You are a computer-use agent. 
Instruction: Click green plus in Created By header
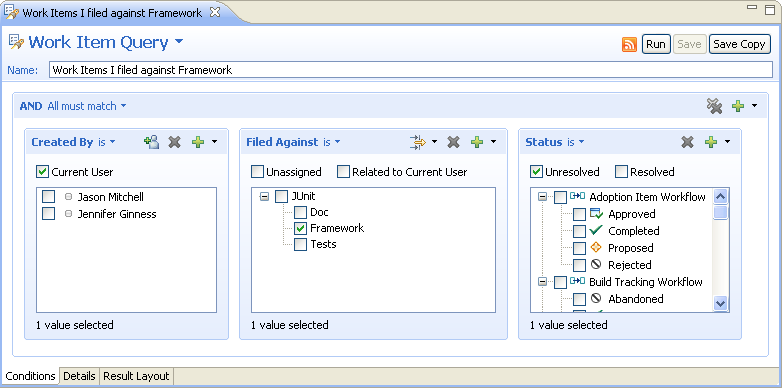tap(198, 142)
